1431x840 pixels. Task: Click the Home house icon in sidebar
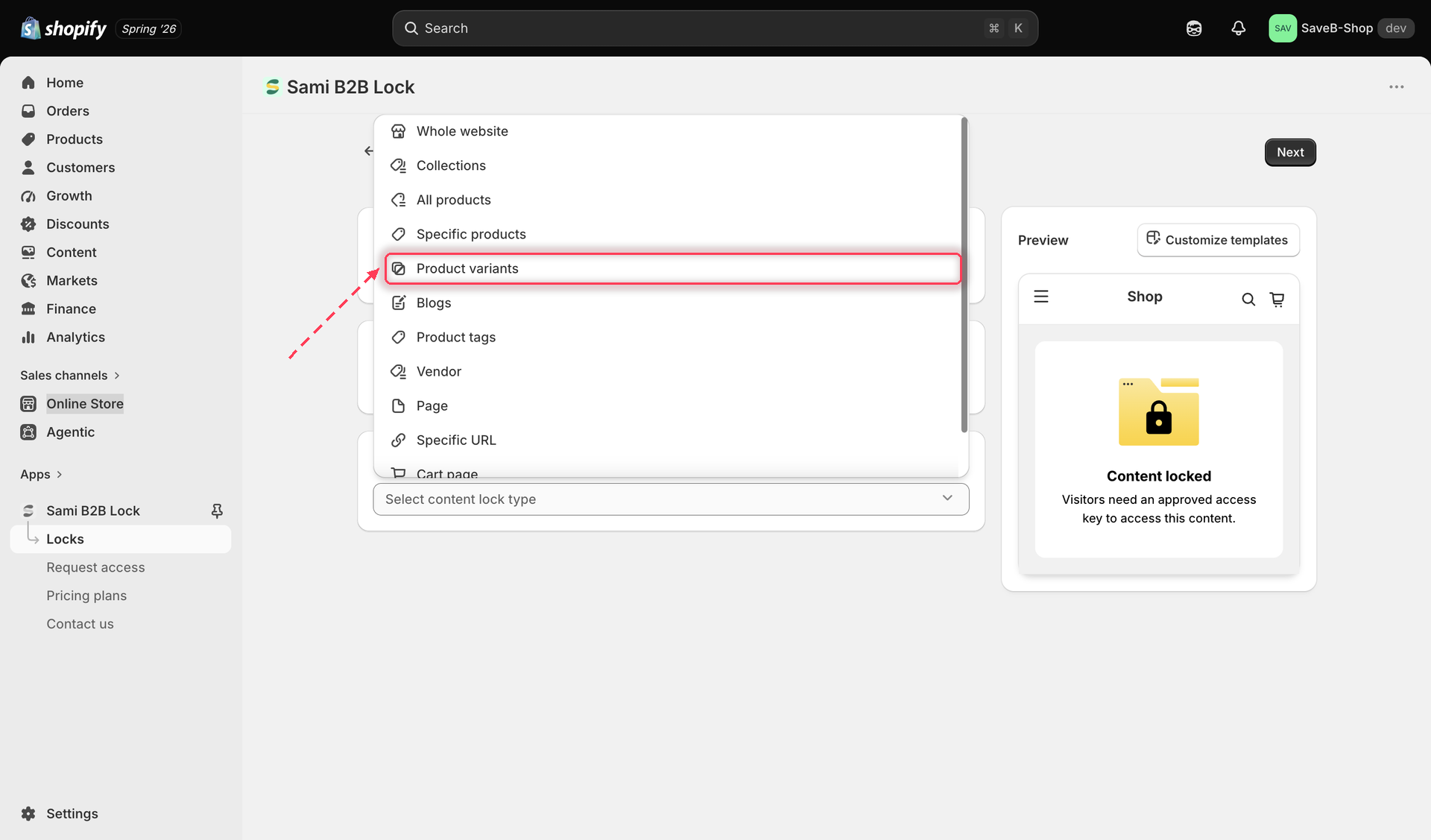point(28,83)
